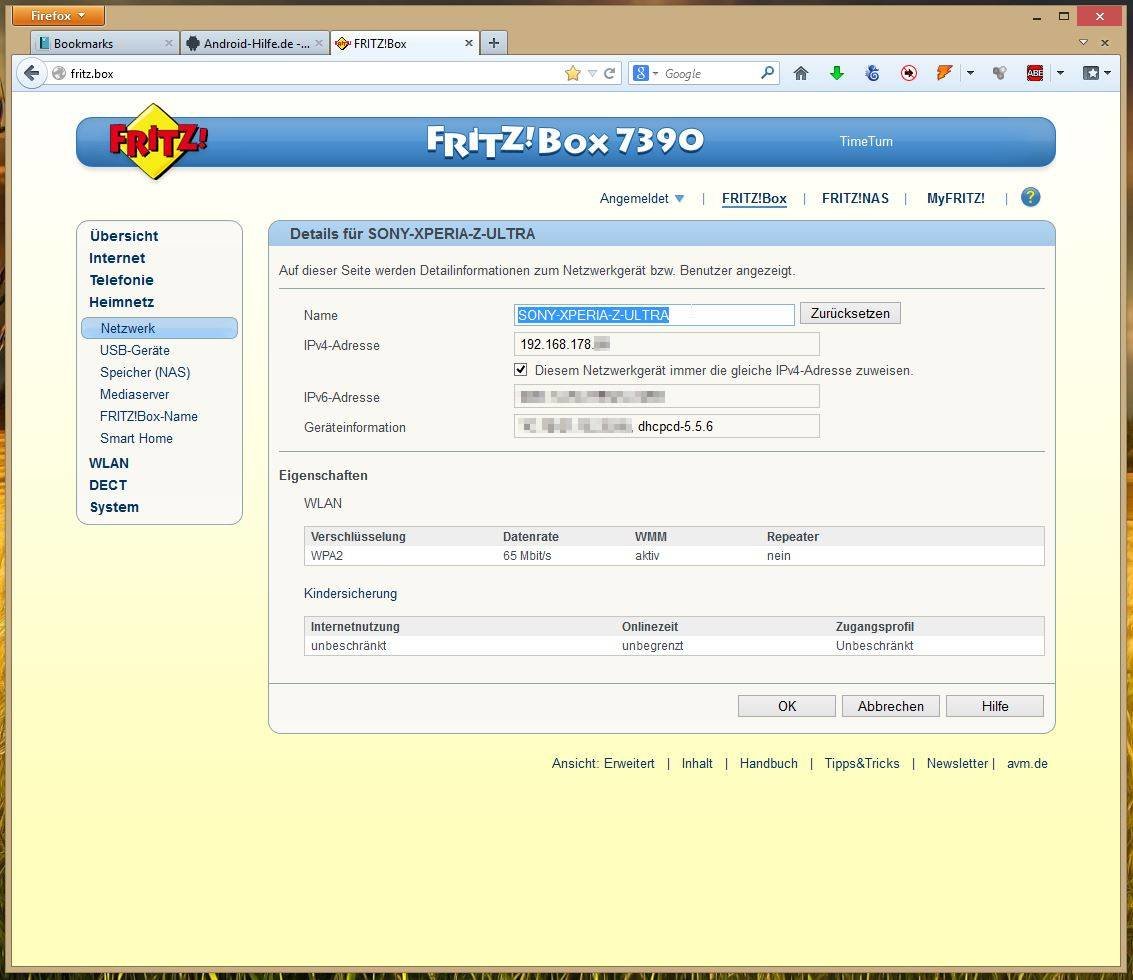Click the site identity globe icon
The width and height of the screenshot is (1133, 980).
pos(59,73)
